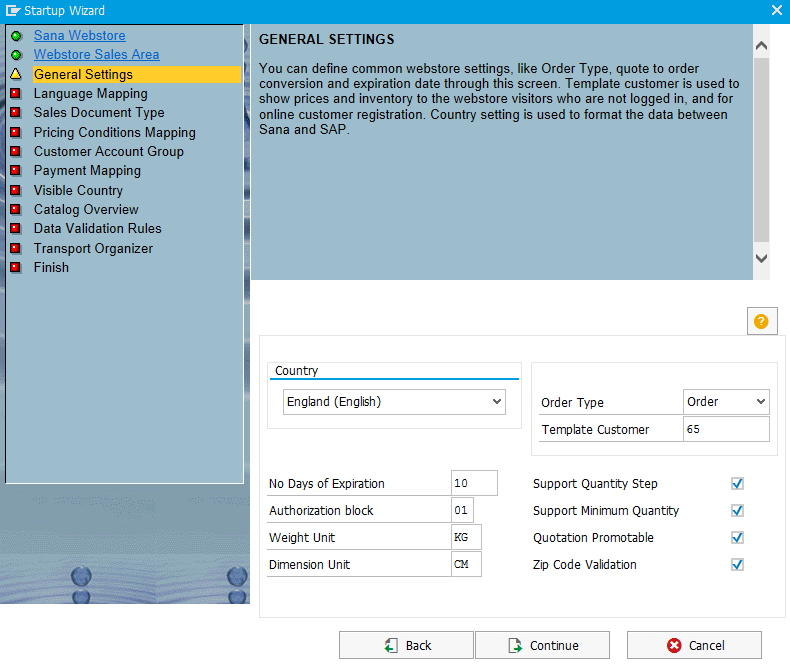Viewport: 790px width, 669px height.
Task: Click the description panel's scroll down arrow
Action: pyautogui.click(x=761, y=258)
